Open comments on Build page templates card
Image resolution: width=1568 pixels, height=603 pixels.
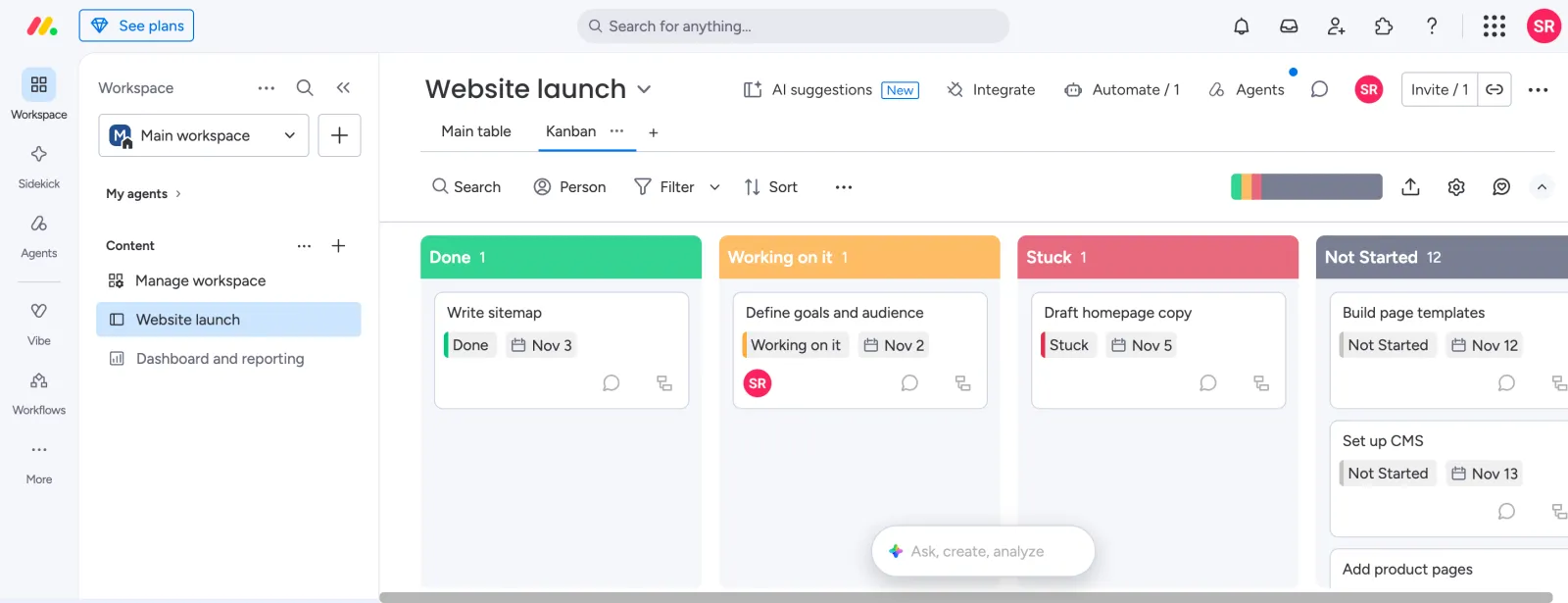point(1506,382)
